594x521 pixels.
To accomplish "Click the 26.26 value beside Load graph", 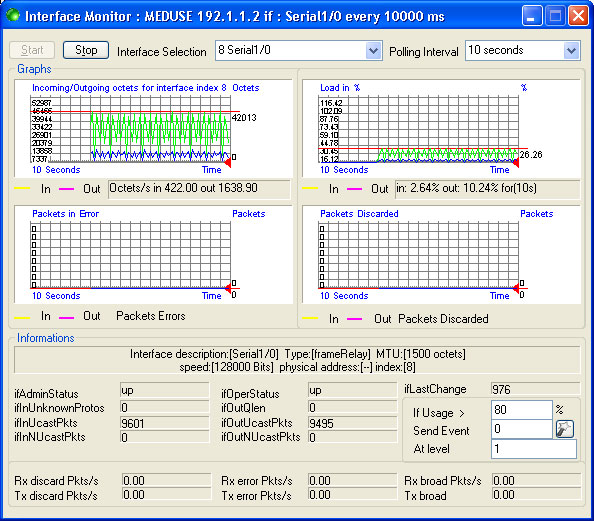I will pyautogui.click(x=531, y=155).
